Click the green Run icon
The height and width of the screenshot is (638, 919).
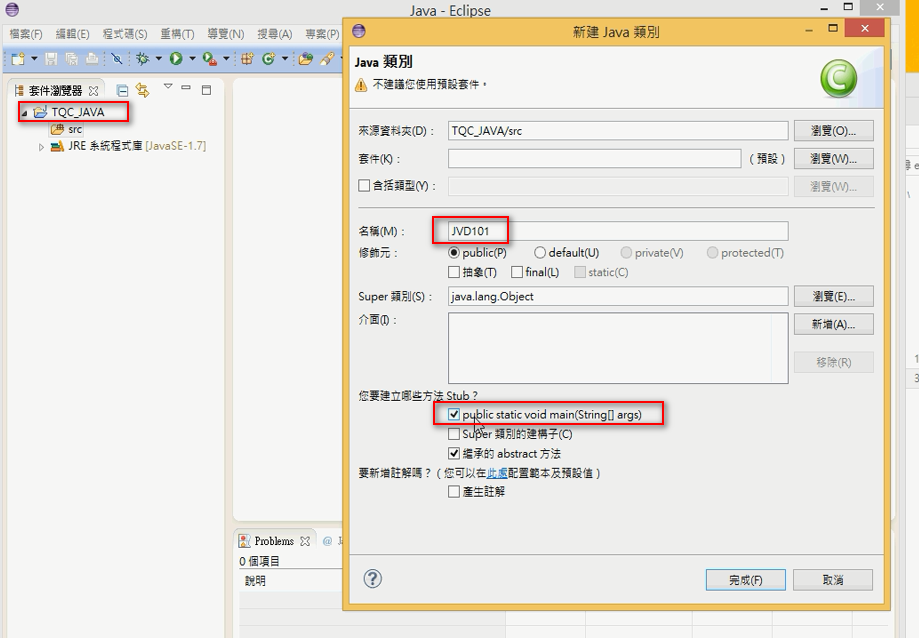coord(176,59)
